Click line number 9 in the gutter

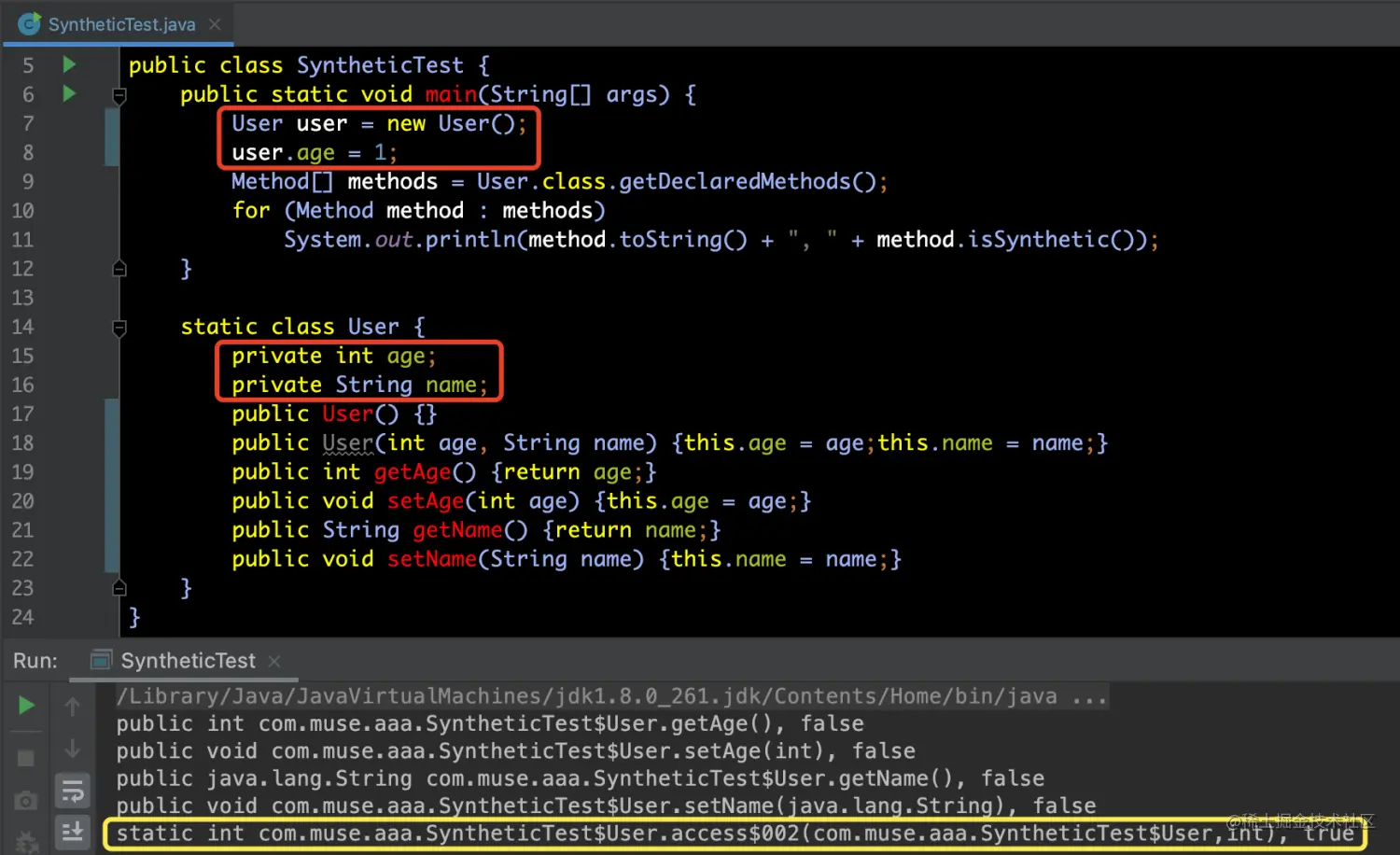[x=28, y=181]
